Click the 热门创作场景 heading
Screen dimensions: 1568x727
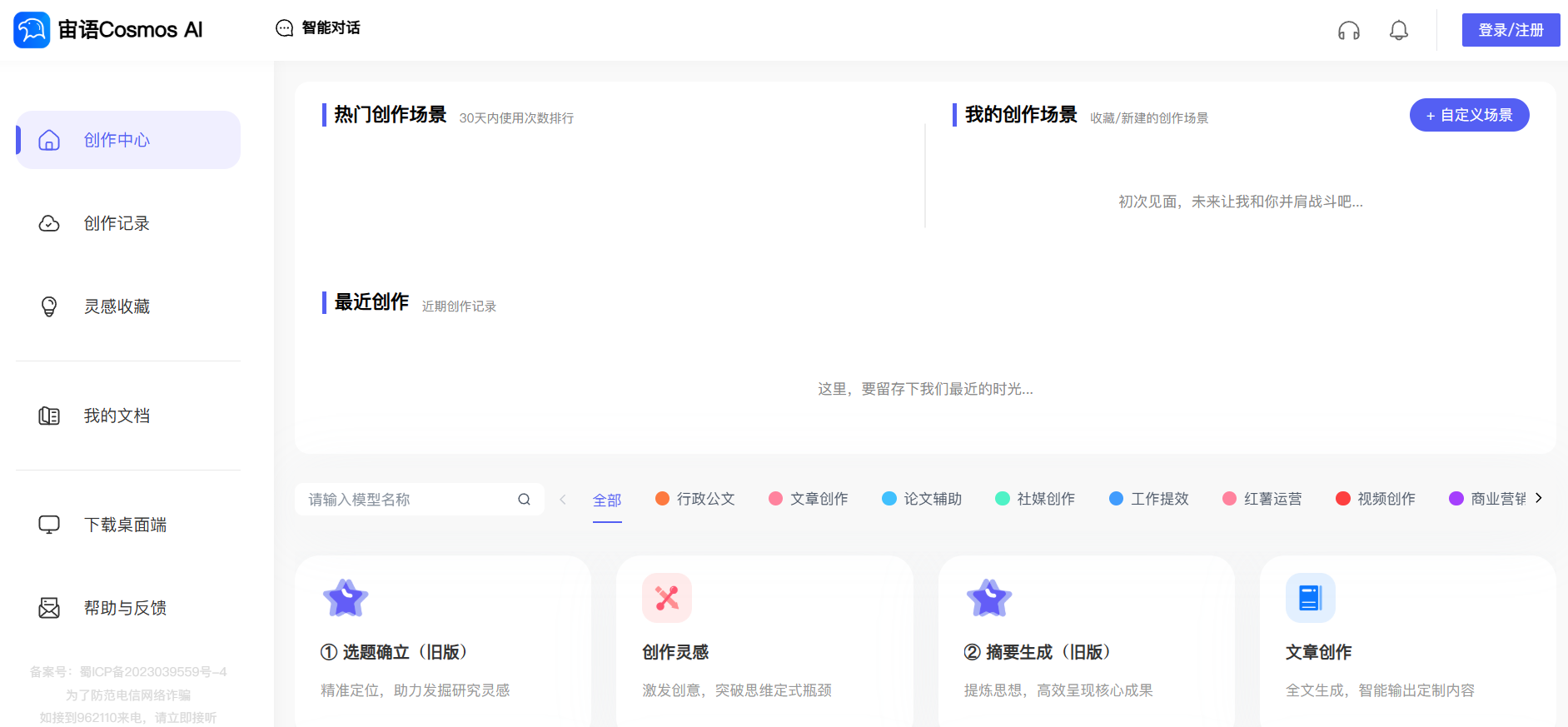pos(391,114)
